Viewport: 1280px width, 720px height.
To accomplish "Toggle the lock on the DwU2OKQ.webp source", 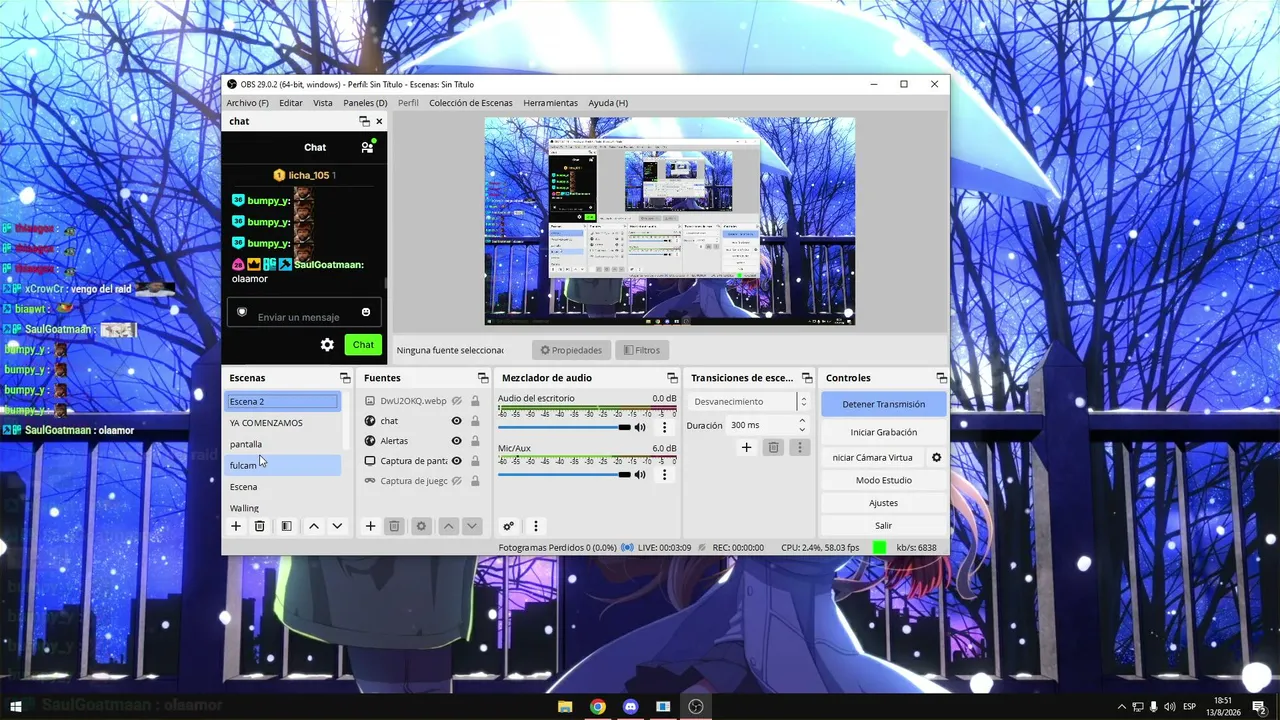I will tap(475, 401).
